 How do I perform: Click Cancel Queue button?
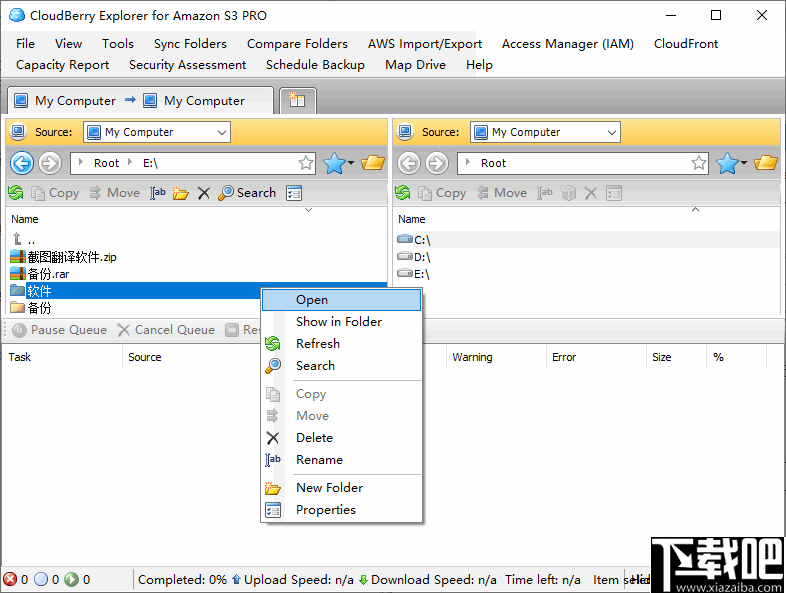[166, 330]
